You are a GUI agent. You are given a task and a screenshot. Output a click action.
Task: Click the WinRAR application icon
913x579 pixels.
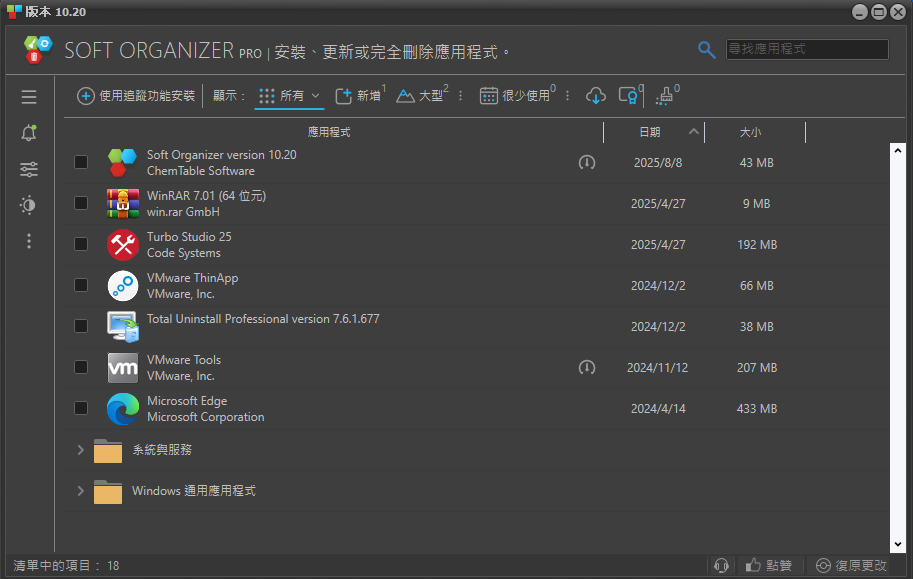pos(123,203)
